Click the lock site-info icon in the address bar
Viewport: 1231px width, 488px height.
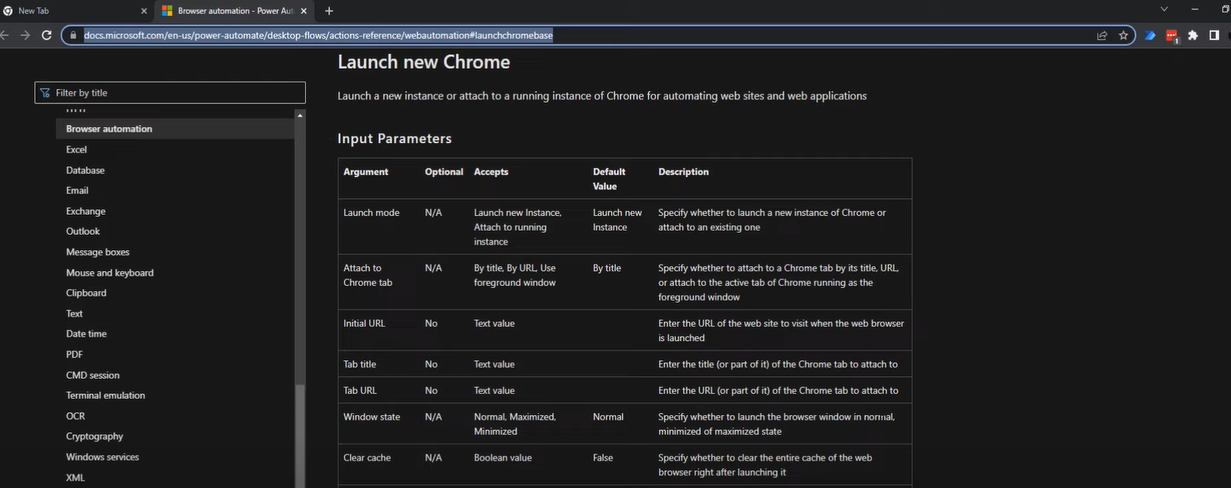point(72,35)
